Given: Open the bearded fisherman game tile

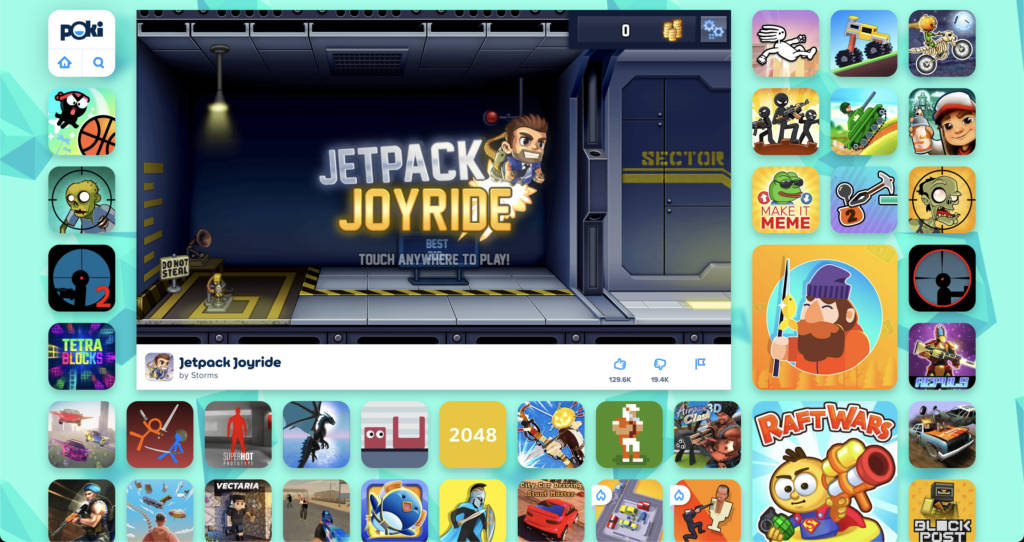Looking at the screenshot, I should pyautogui.click(x=825, y=317).
